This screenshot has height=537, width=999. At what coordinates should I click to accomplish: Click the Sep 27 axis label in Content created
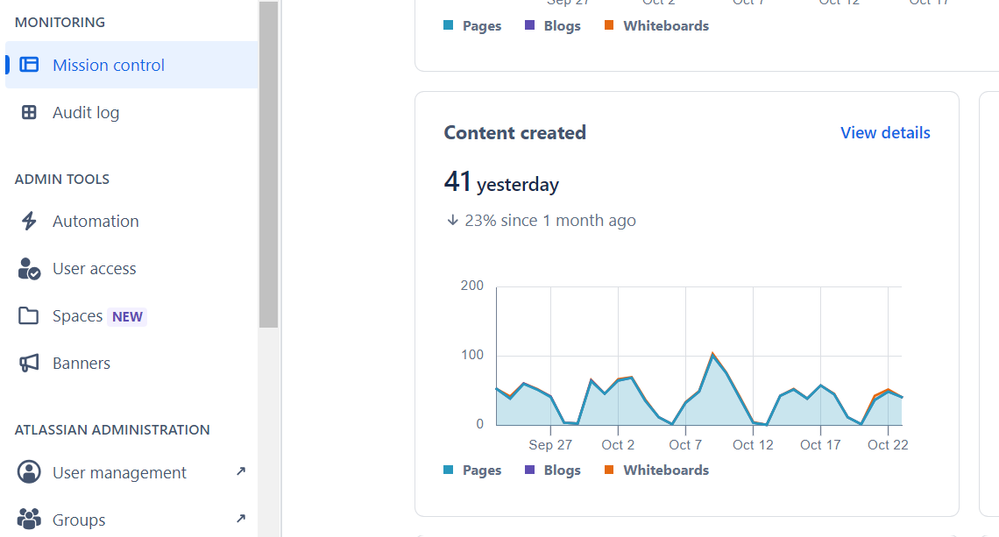(550, 445)
